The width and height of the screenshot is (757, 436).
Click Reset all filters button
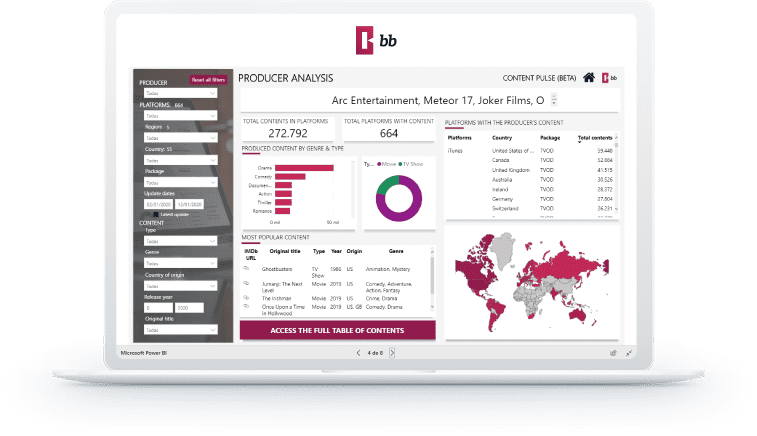208,80
